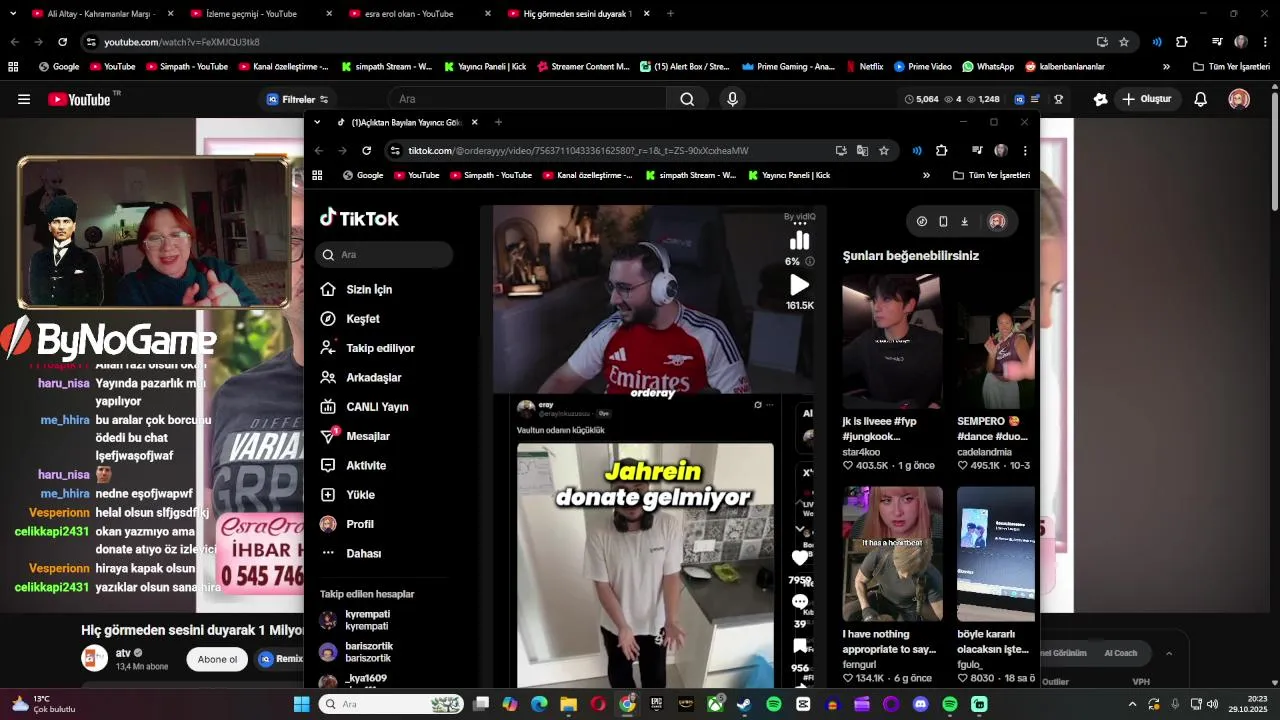This screenshot has height=720, width=1280.
Task: Show hidden system tray icons
Action: tap(1130, 704)
